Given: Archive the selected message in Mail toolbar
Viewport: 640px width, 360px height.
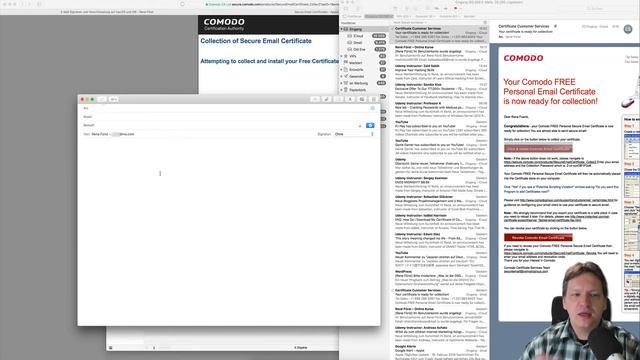Looking at the screenshot, I should pyautogui.click(x=396, y=8).
